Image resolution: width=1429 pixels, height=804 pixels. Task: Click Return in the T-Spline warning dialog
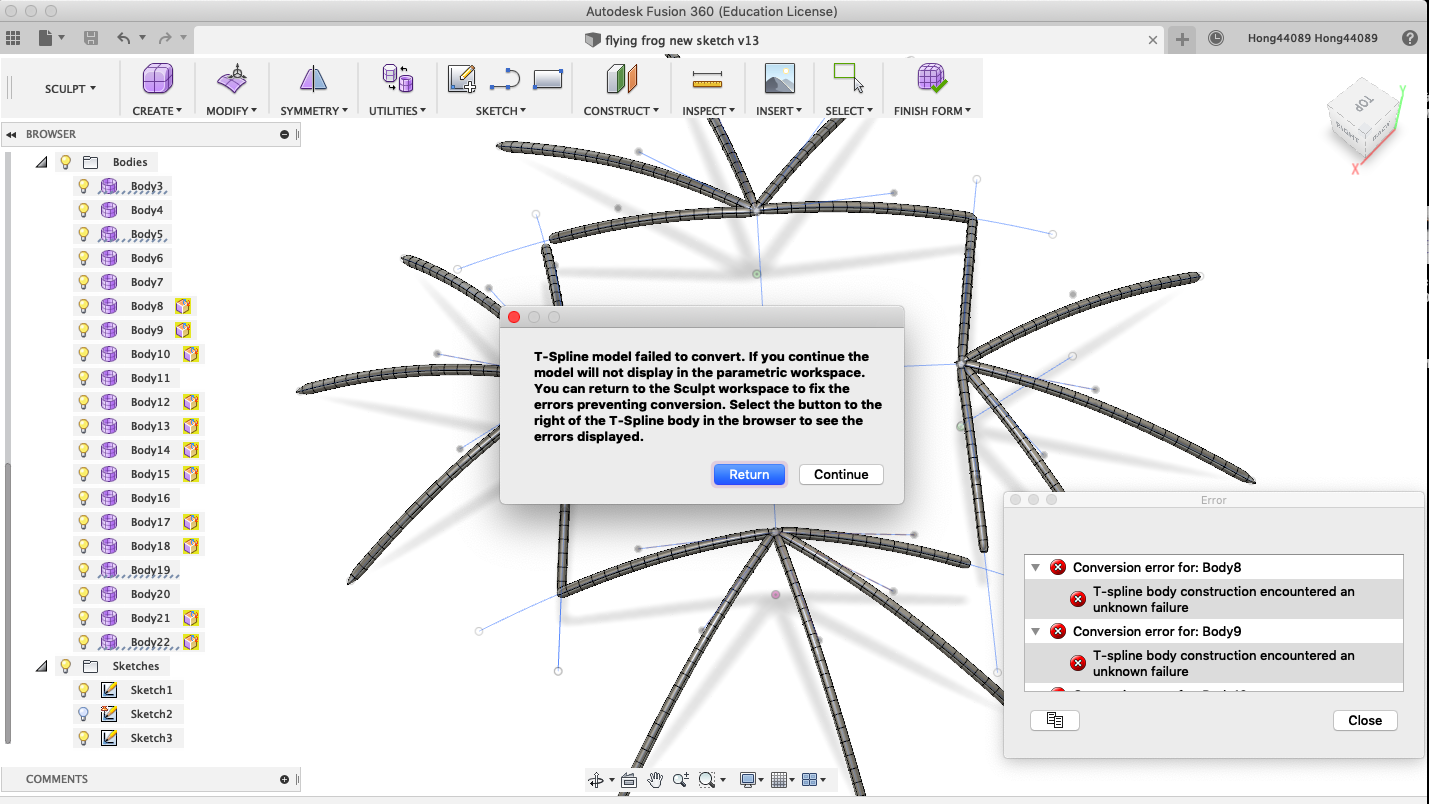tap(749, 474)
